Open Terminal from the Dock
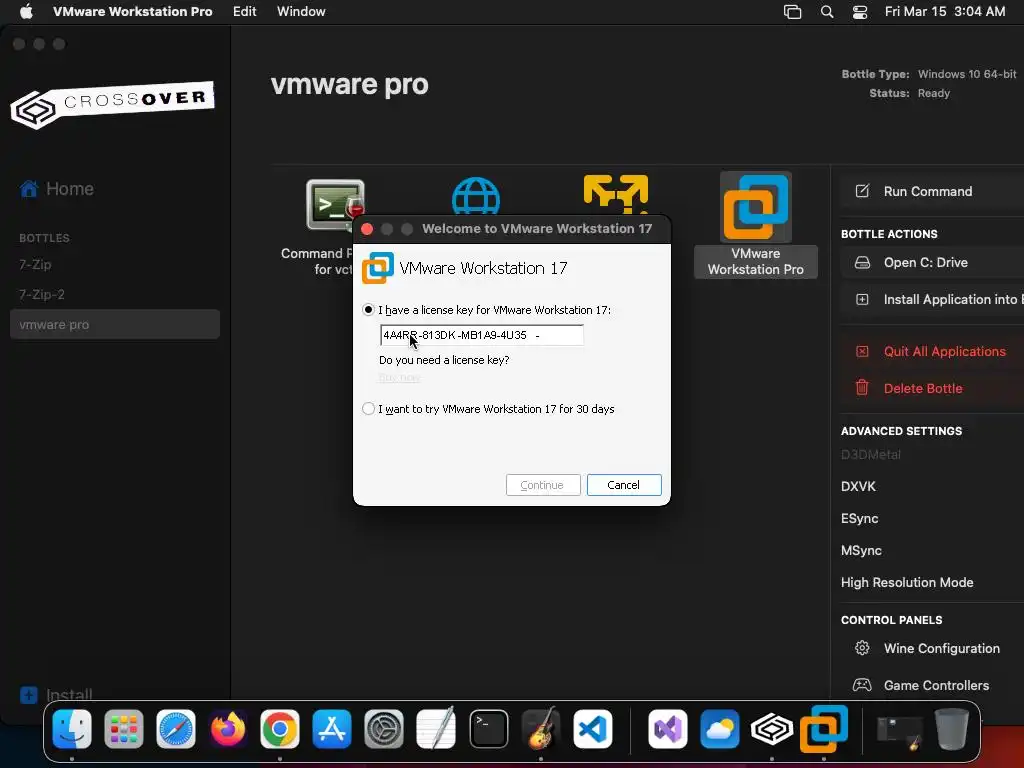The image size is (1024, 768). pyautogui.click(x=488, y=729)
